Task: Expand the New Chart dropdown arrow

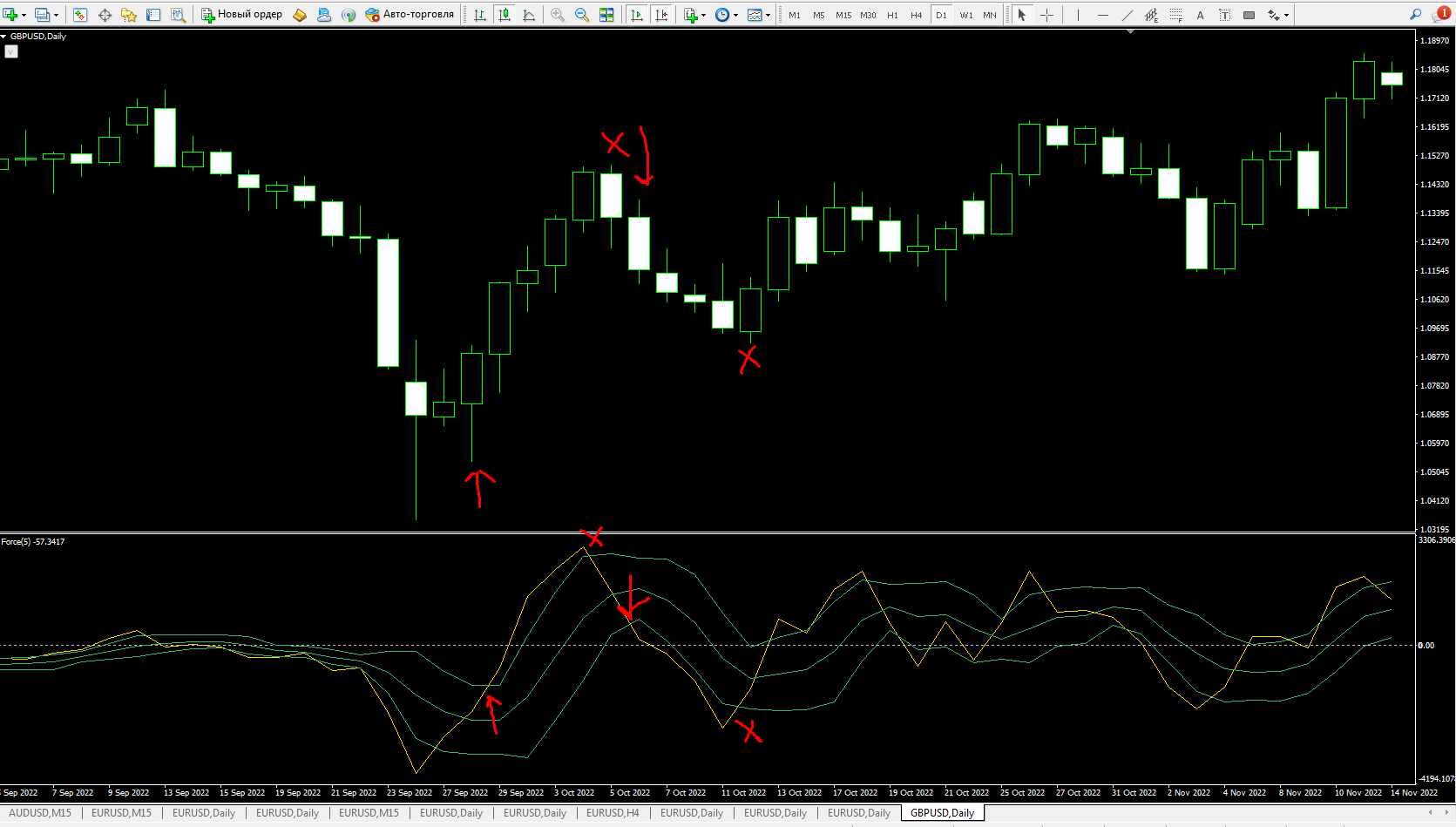Action: click(x=24, y=15)
